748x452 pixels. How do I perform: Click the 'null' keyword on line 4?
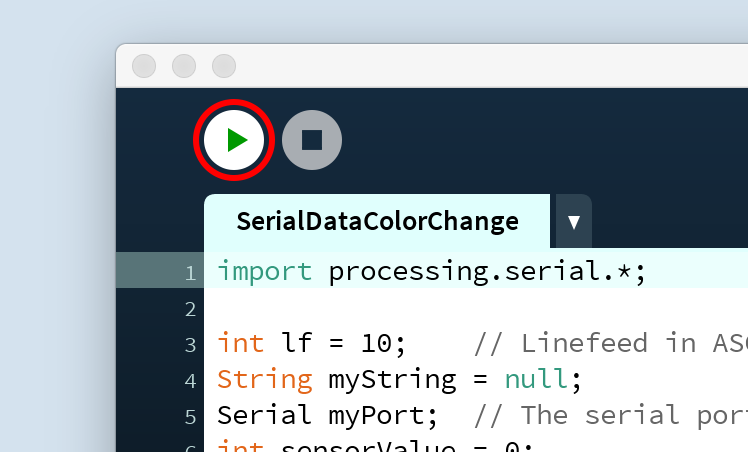click(536, 380)
